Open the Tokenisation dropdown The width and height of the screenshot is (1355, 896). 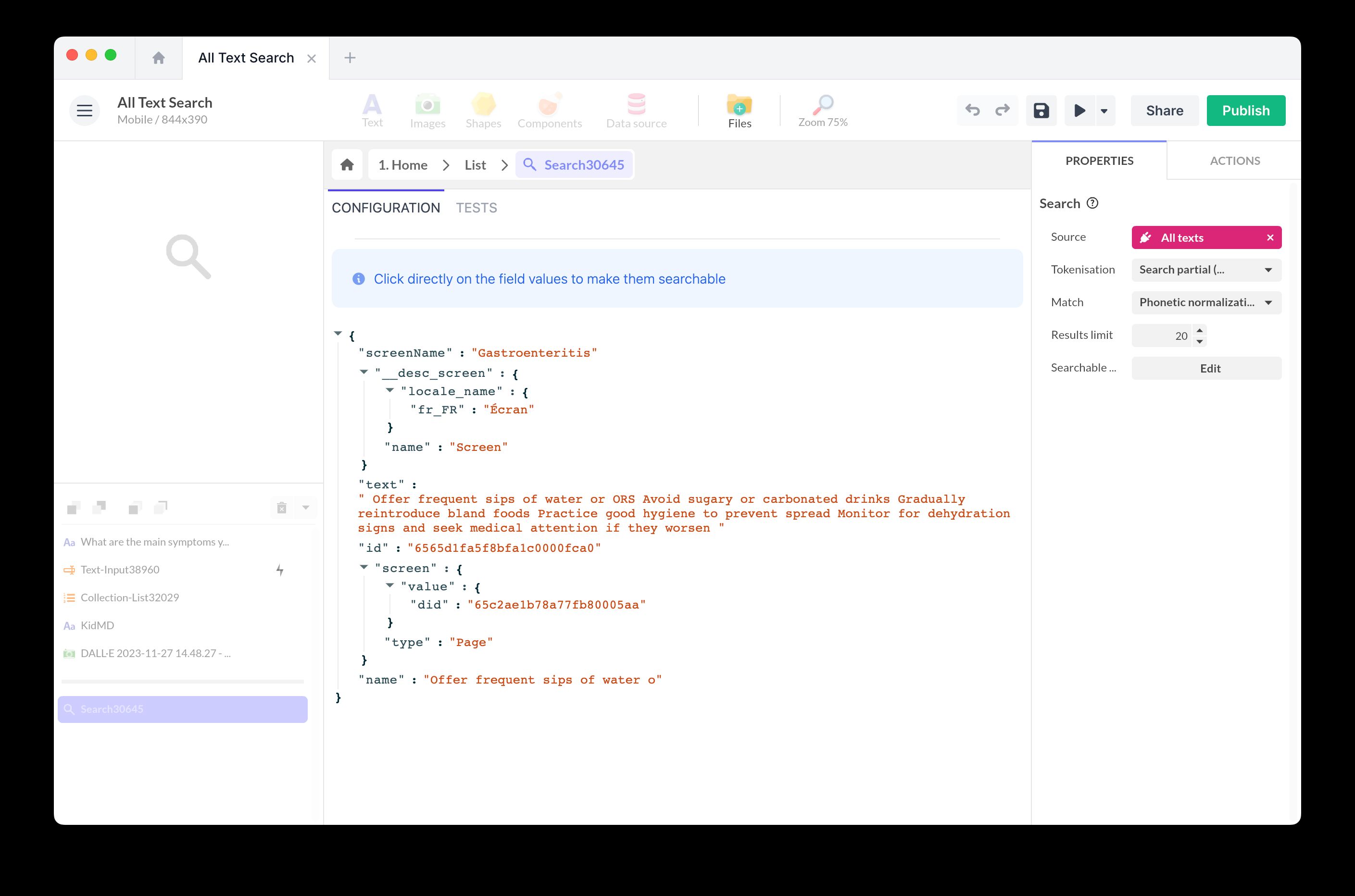[x=1206, y=270]
